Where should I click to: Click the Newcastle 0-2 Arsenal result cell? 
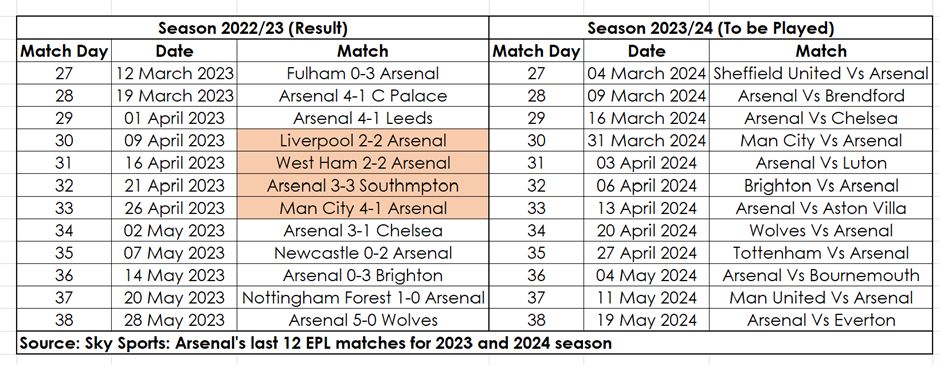pos(363,253)
